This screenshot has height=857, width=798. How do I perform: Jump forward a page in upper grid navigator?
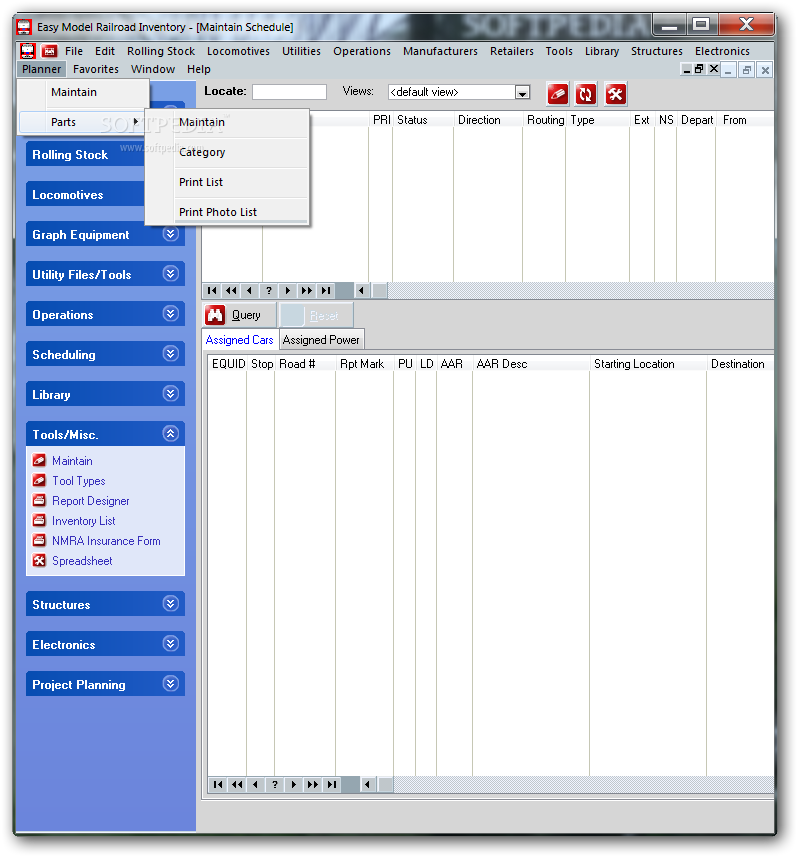click(307, 291)
